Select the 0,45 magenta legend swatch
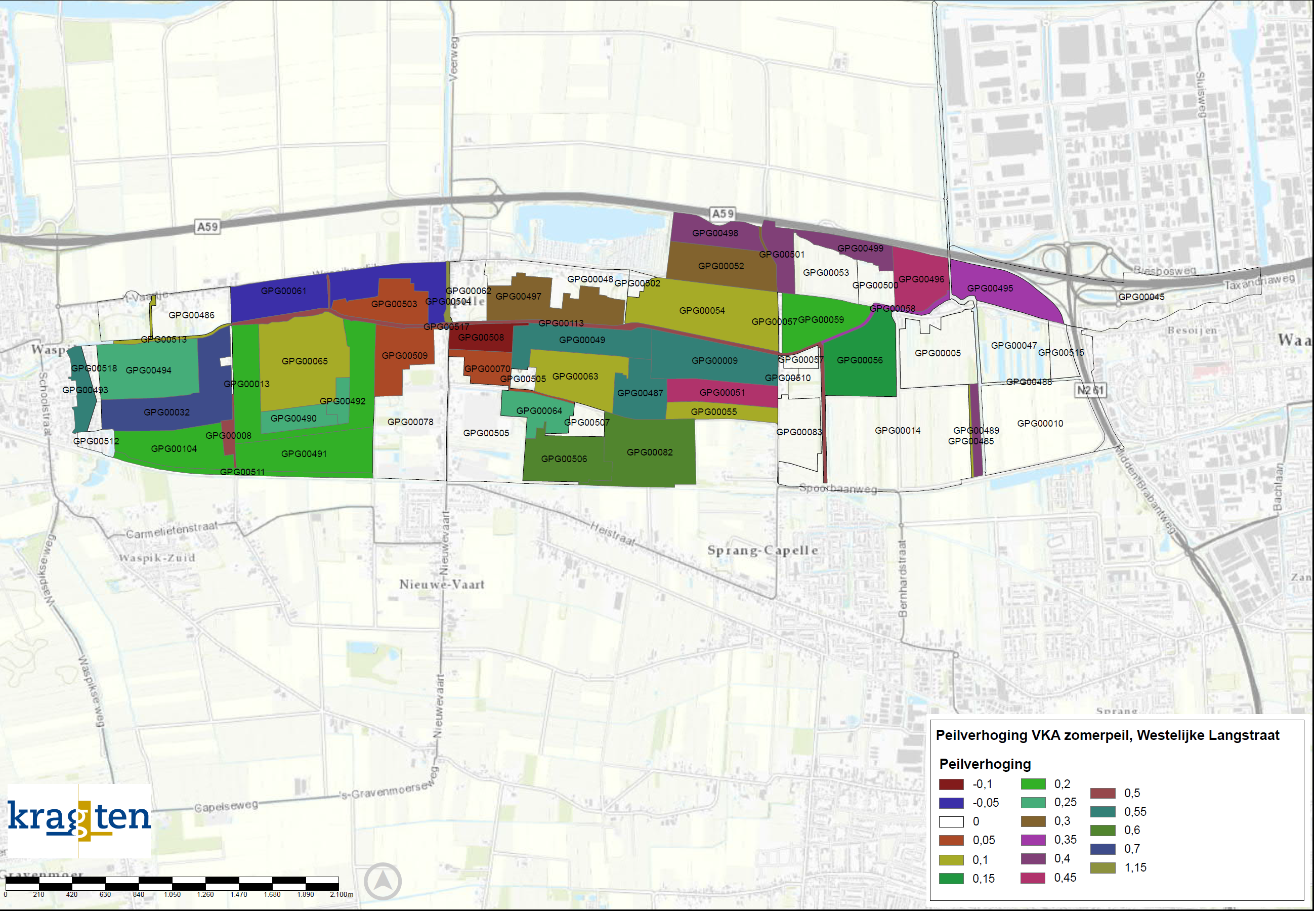 click(1034, 878)
